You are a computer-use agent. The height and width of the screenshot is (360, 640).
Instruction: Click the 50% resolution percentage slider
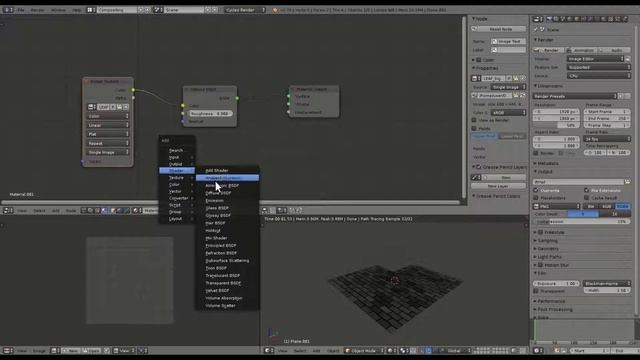(x=556, y=125)
